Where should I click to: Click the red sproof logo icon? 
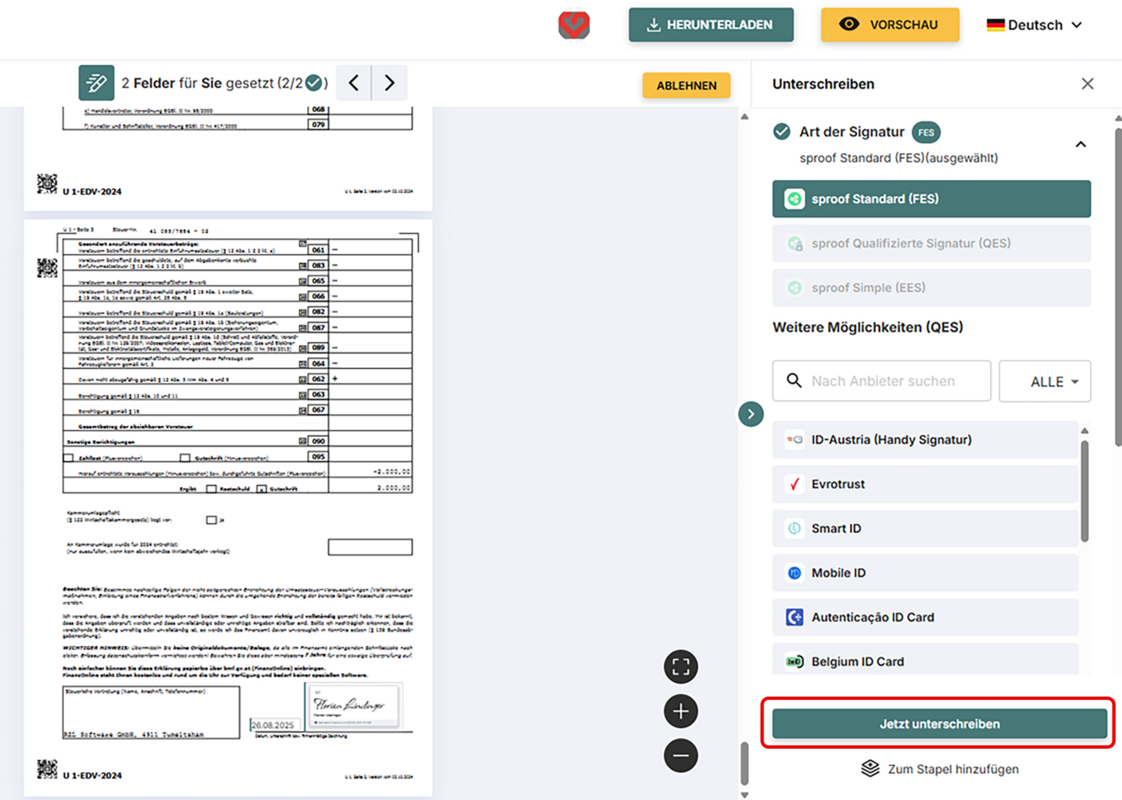click(x=574, y=25)
